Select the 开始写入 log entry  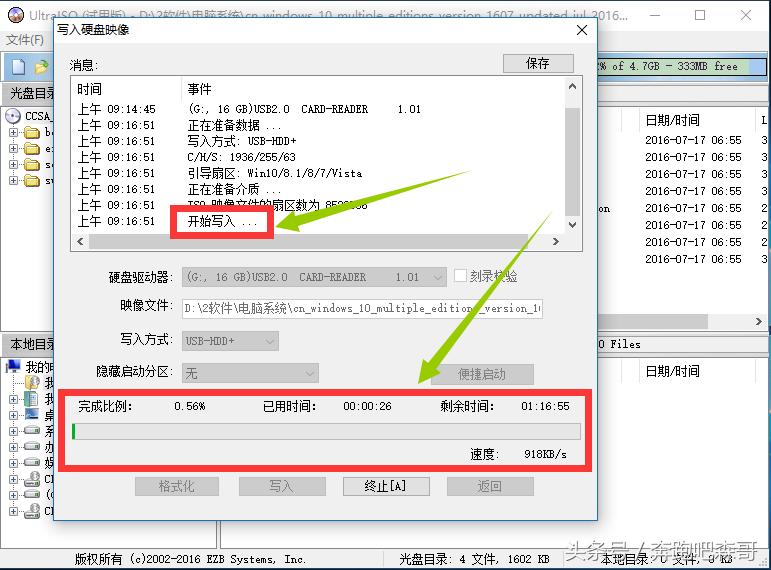click(222, 221)
